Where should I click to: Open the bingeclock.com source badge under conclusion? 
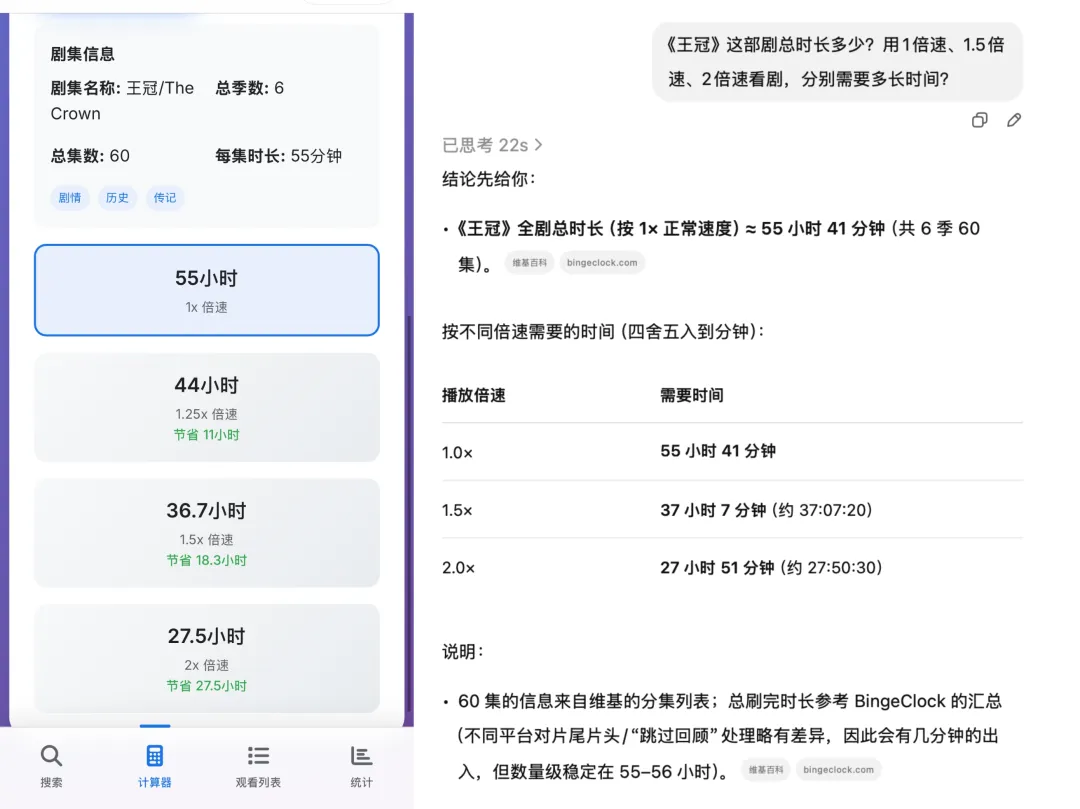601,262
